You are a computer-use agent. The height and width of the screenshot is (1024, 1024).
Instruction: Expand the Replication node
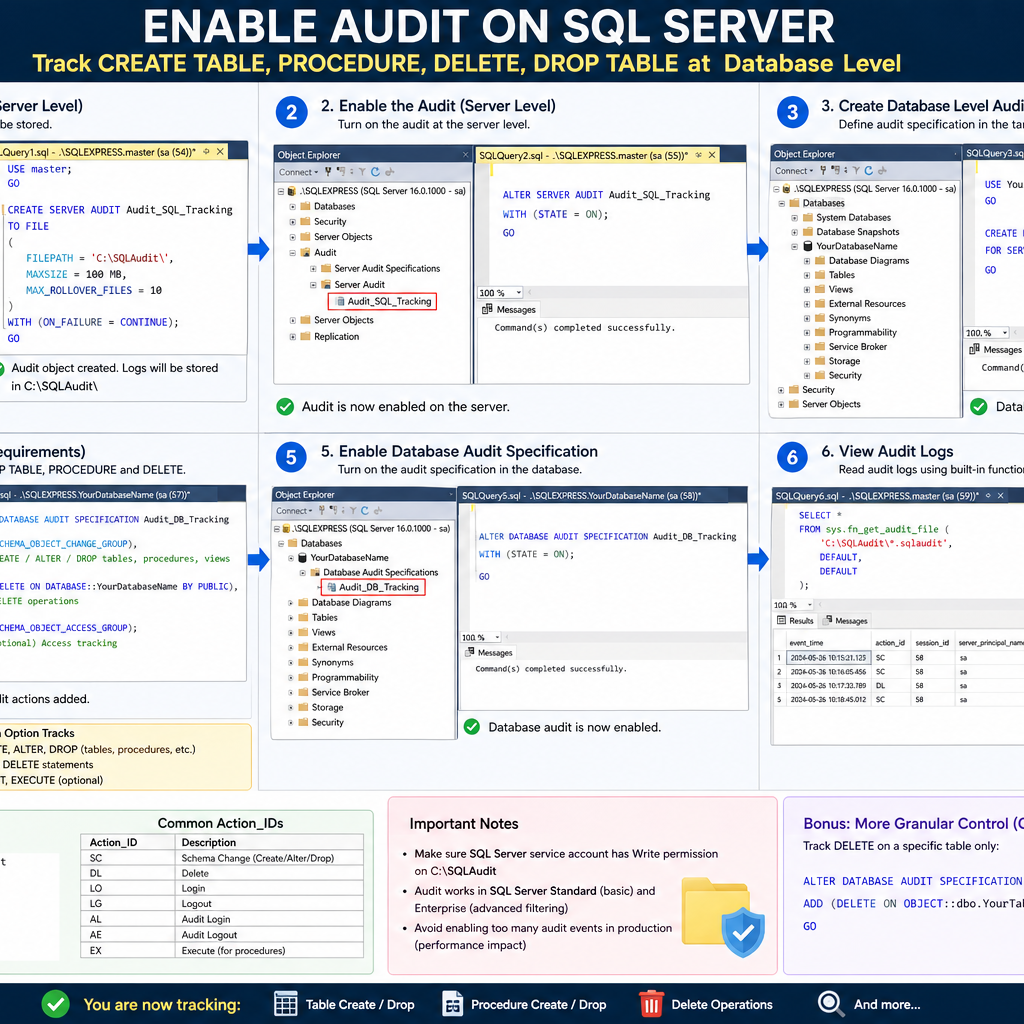[x=293, y=337]
